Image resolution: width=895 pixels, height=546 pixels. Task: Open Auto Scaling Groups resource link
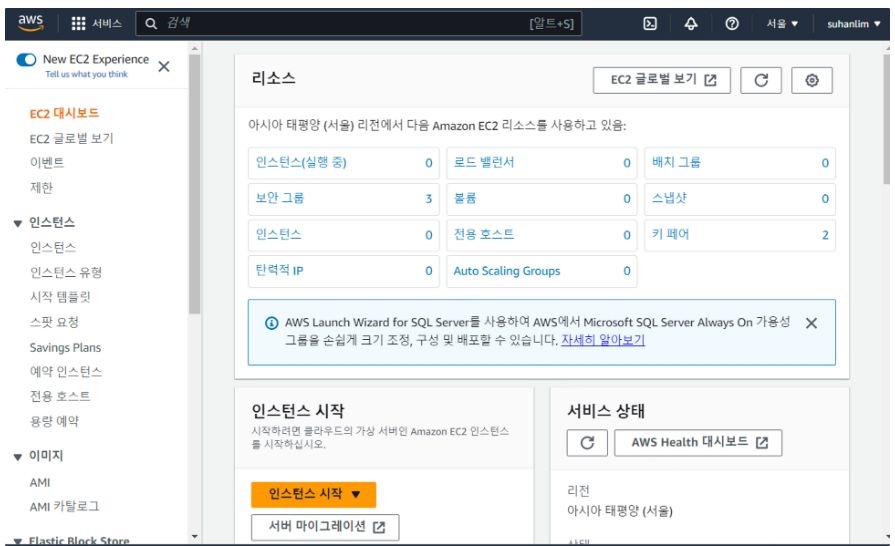pos(506,271)
